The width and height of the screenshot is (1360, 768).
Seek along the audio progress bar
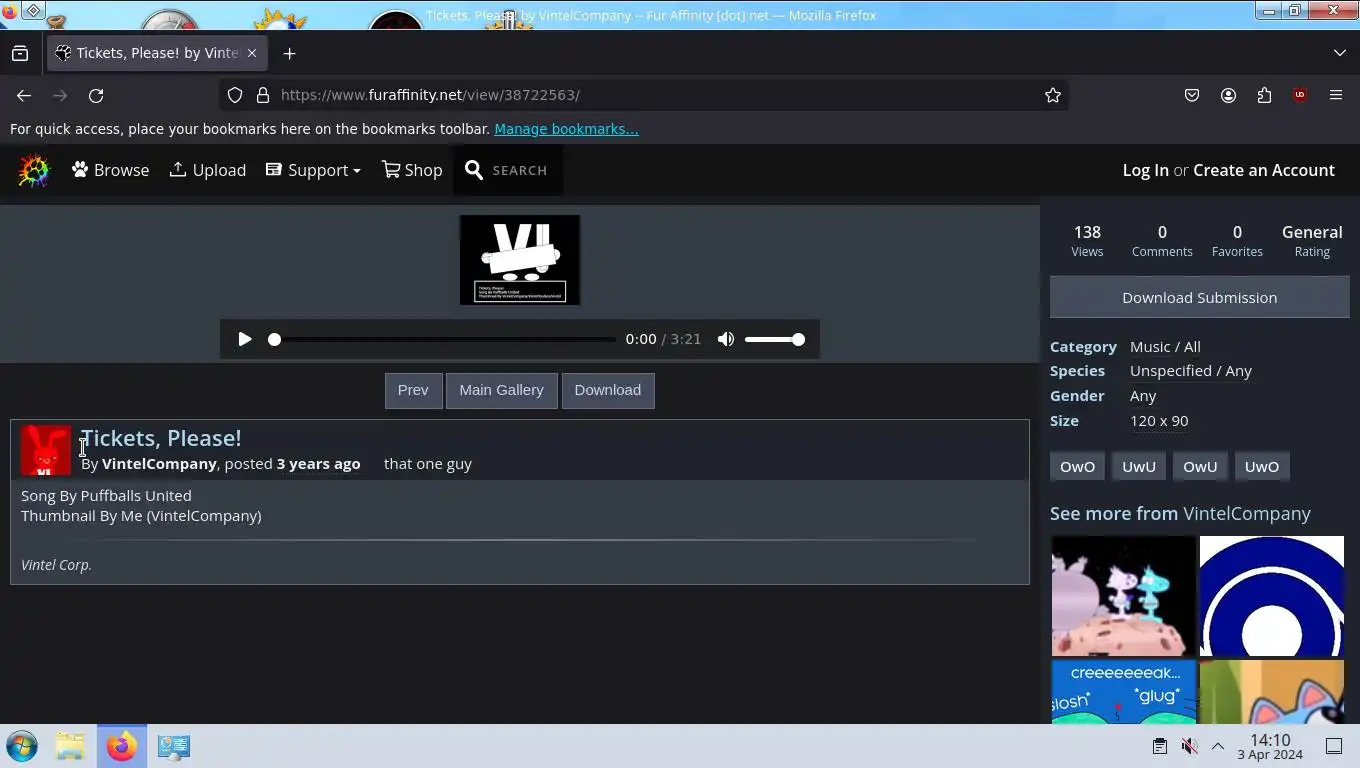pyautogui.click(x=443, y=339)
